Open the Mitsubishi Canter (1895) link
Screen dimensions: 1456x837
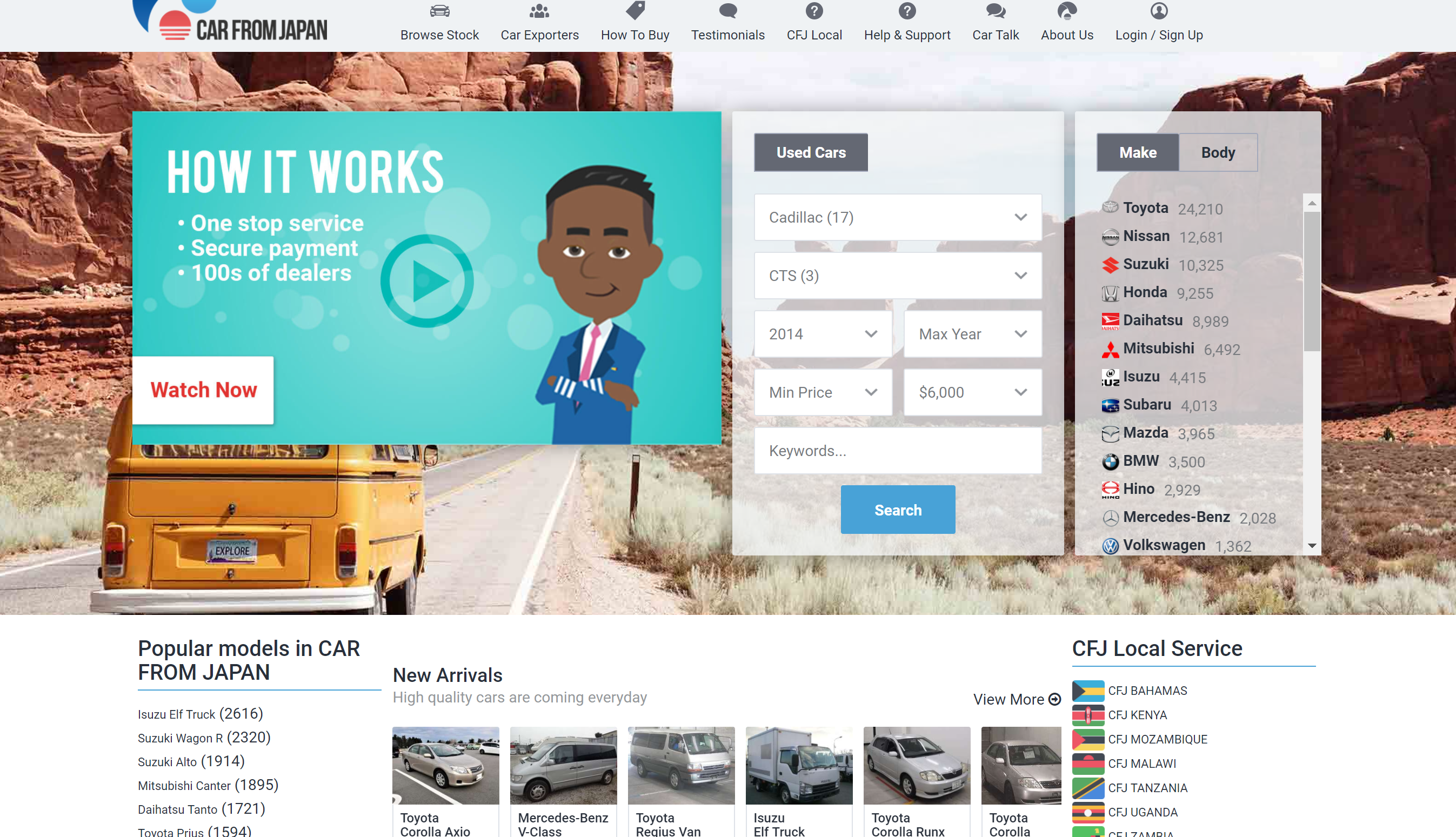pyautogui.click(x=208, y=785)
